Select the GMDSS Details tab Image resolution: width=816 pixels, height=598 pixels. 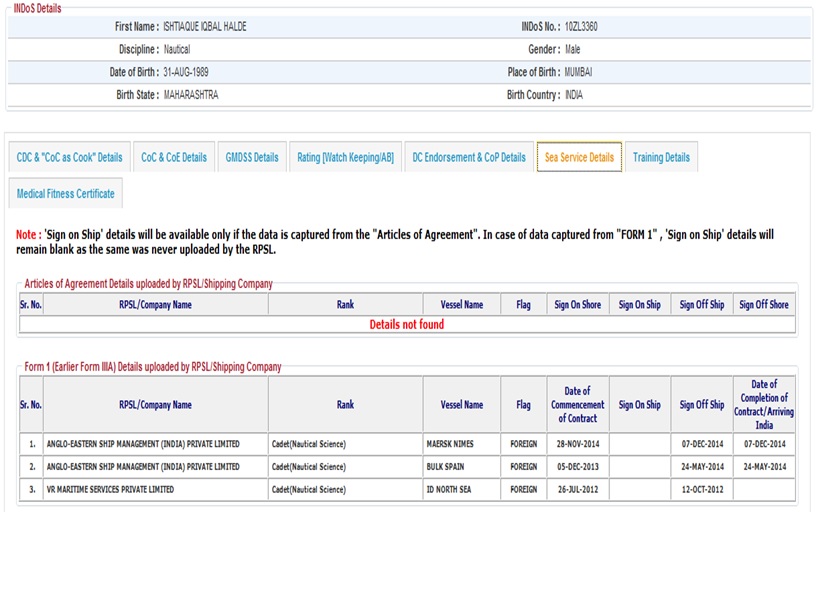252,157
